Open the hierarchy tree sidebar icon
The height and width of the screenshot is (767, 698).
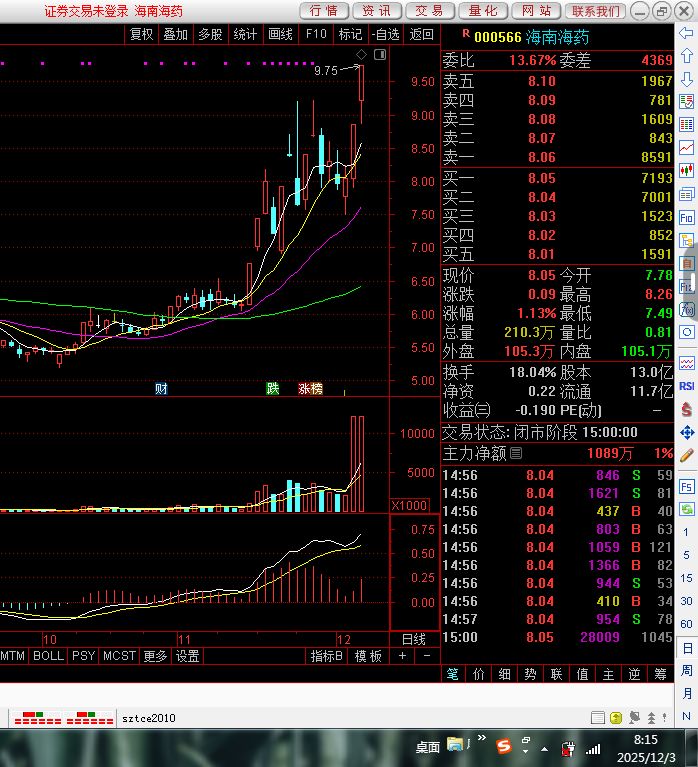click(x=686, y=241)
